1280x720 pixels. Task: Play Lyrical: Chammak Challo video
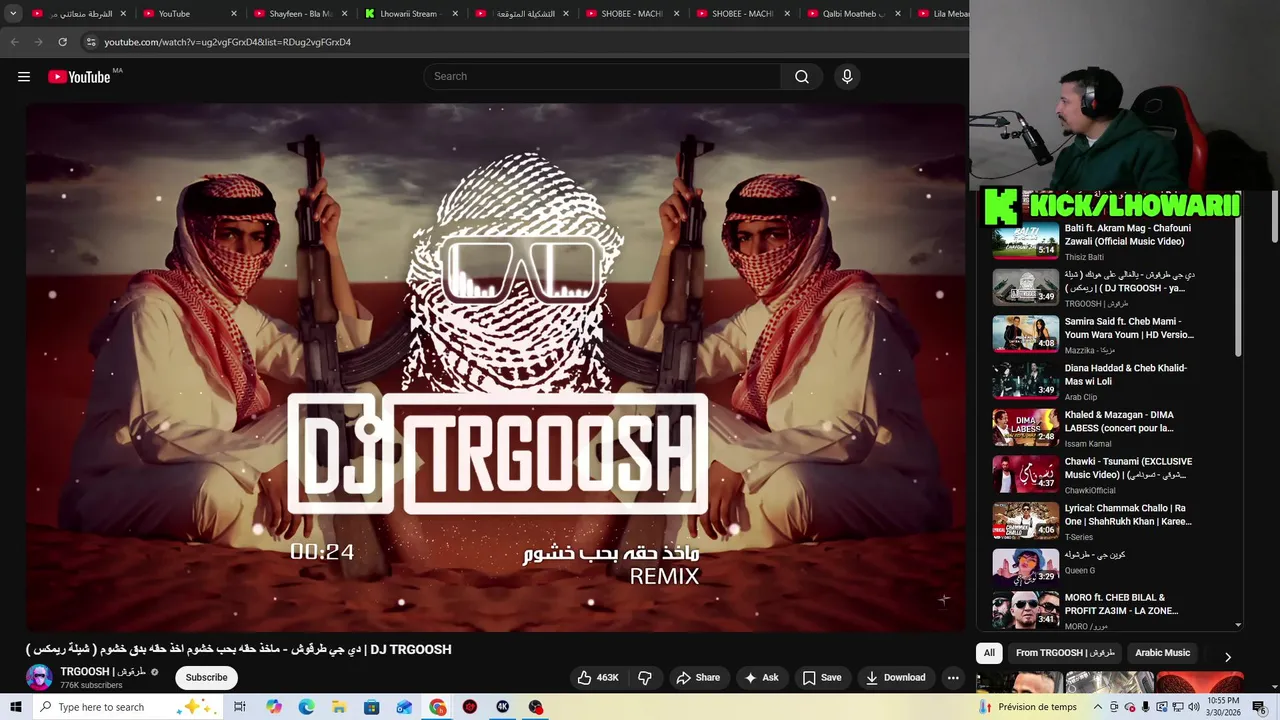(x=1092, y=521)
